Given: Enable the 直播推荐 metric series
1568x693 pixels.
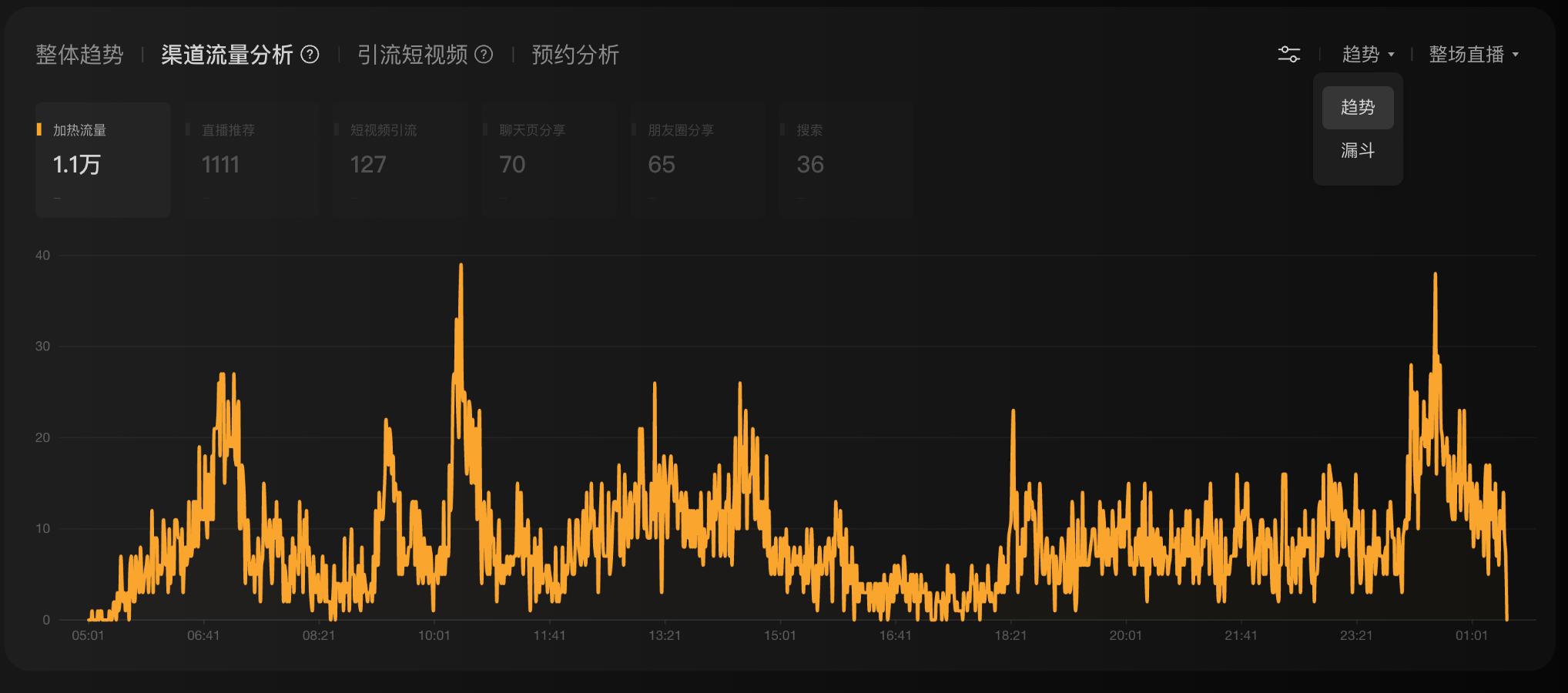Looking at the screenshot, I should coord(251,160).
